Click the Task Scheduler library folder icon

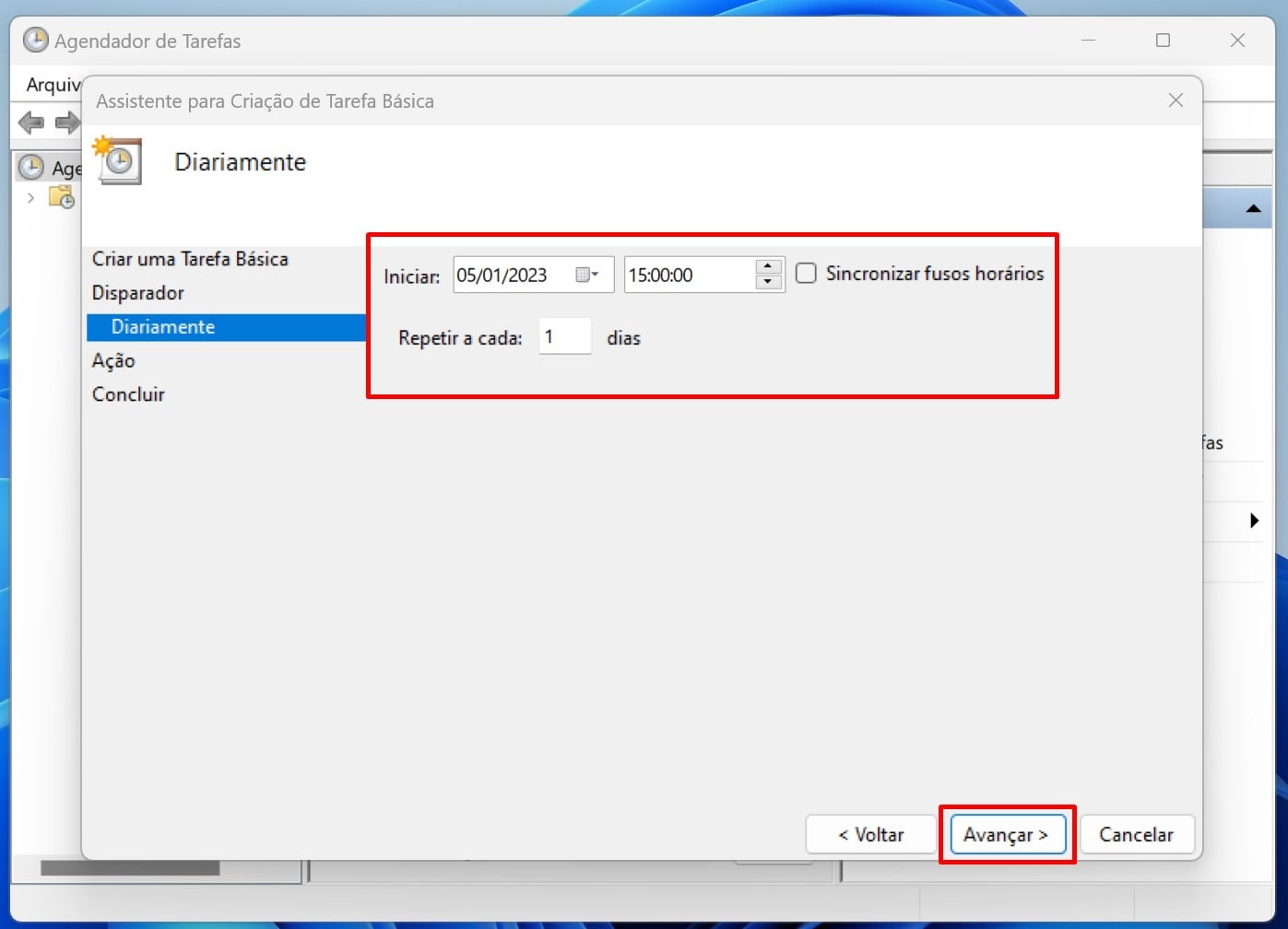point(62,197)
